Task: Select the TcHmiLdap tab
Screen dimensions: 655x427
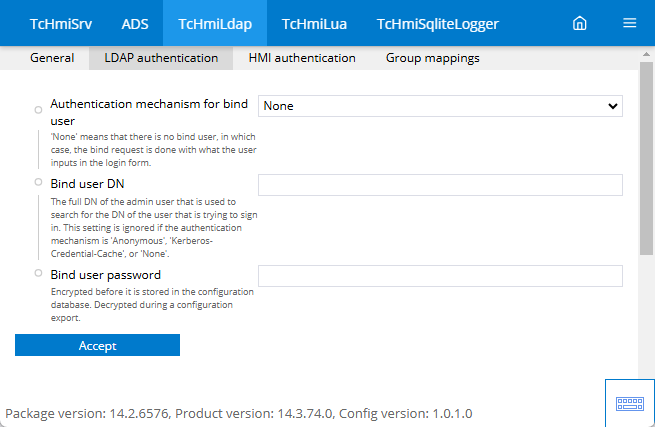Action: click(x=215, y=23)
